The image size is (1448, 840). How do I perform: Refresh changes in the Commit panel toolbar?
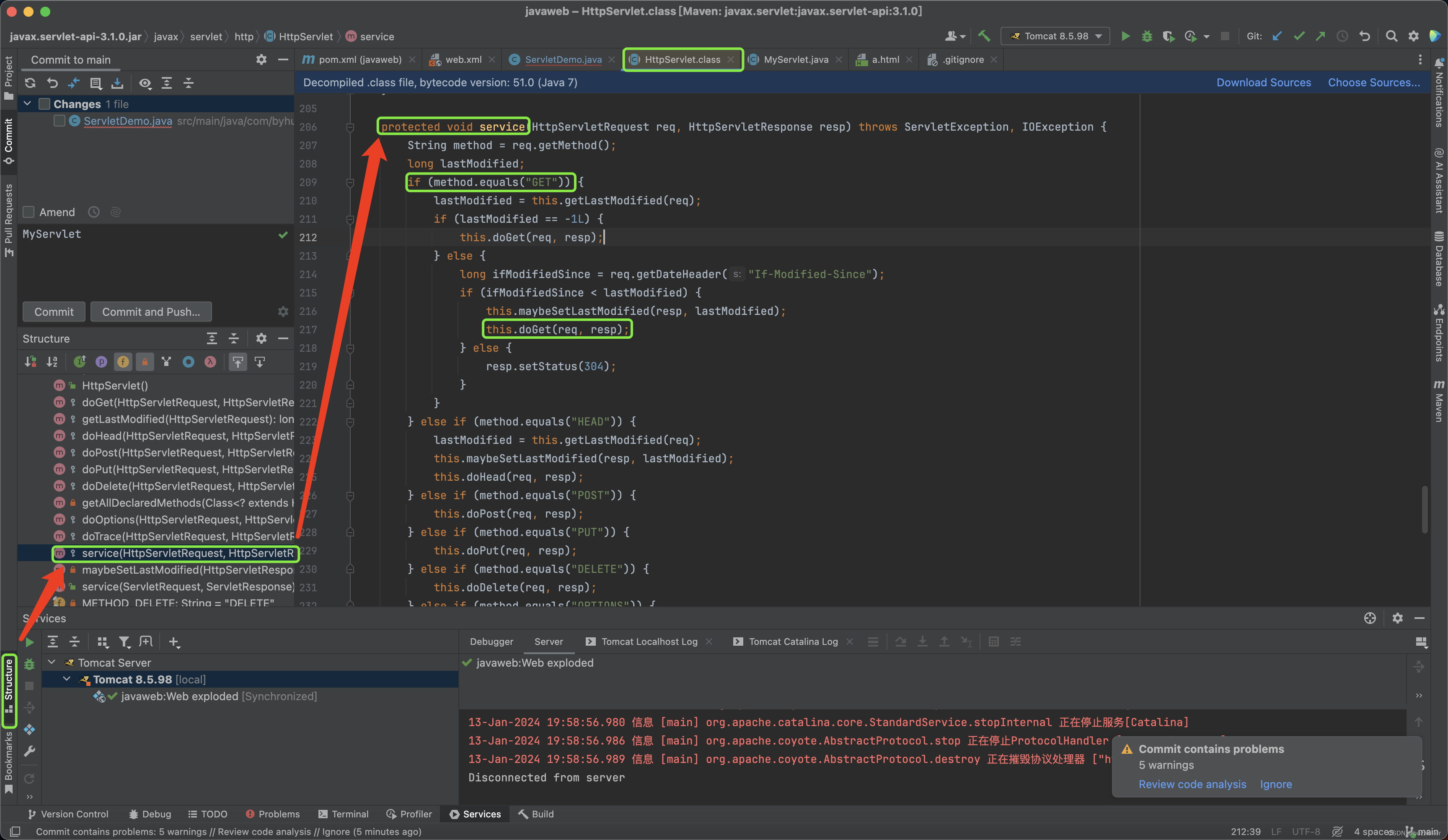(x=31, y=83)
